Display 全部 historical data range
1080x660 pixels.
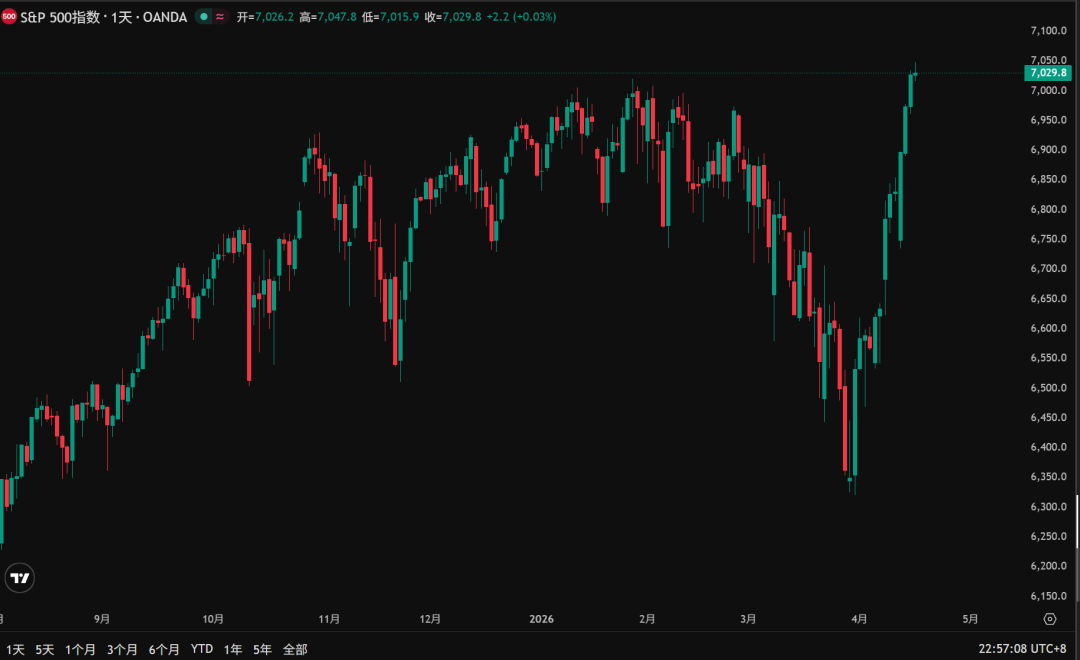point(295,649)
